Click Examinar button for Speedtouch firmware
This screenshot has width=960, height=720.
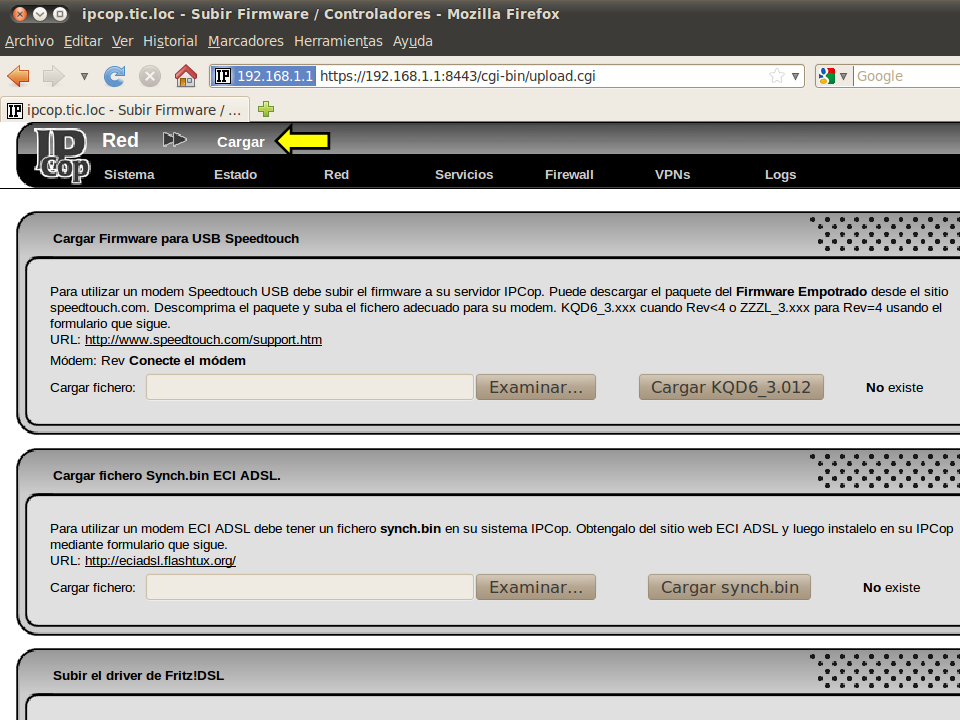[536, 387]
